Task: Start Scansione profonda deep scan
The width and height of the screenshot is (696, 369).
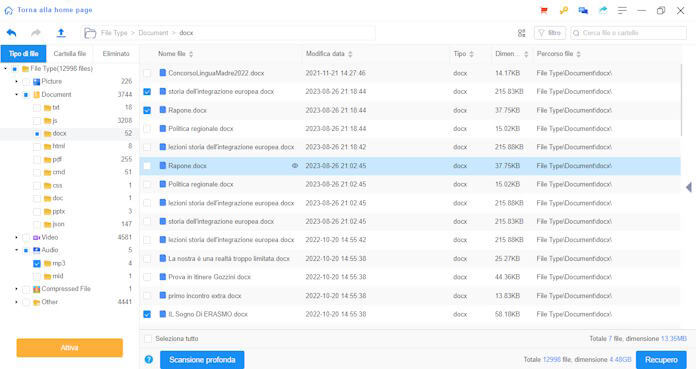Action: 202,360
